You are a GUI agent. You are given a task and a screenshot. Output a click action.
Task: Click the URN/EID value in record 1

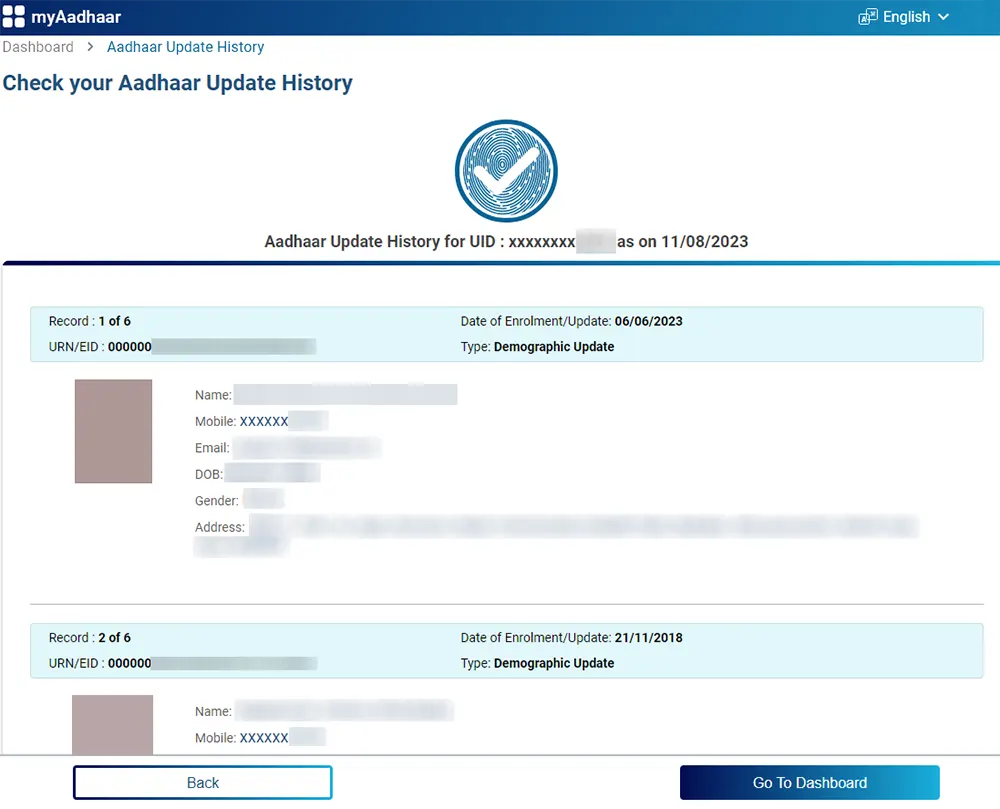tap(212, 347)
